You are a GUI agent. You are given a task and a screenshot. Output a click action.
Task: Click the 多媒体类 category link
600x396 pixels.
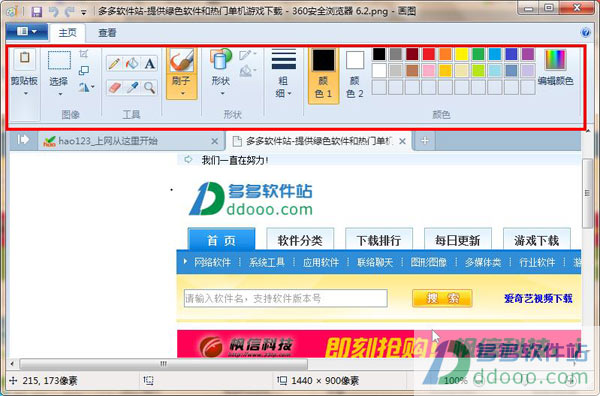[483, 262]
